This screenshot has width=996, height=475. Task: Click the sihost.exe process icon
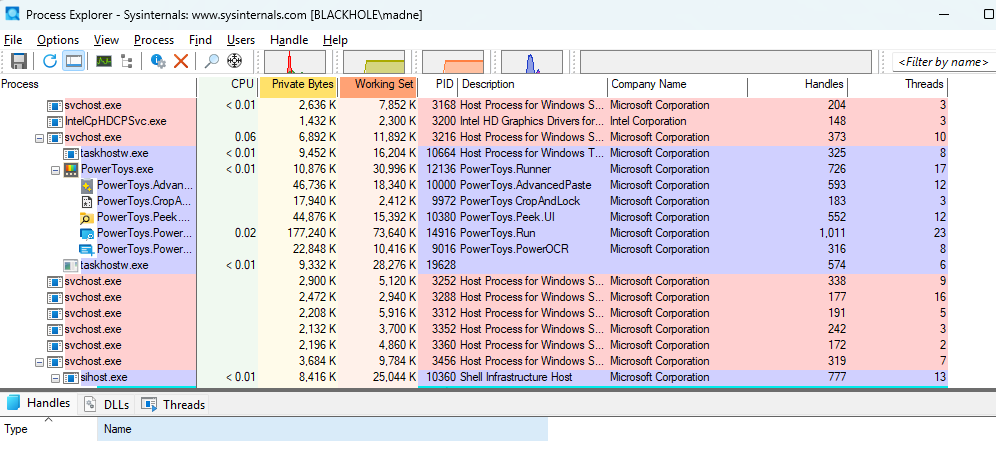click(x=71, y=377)
